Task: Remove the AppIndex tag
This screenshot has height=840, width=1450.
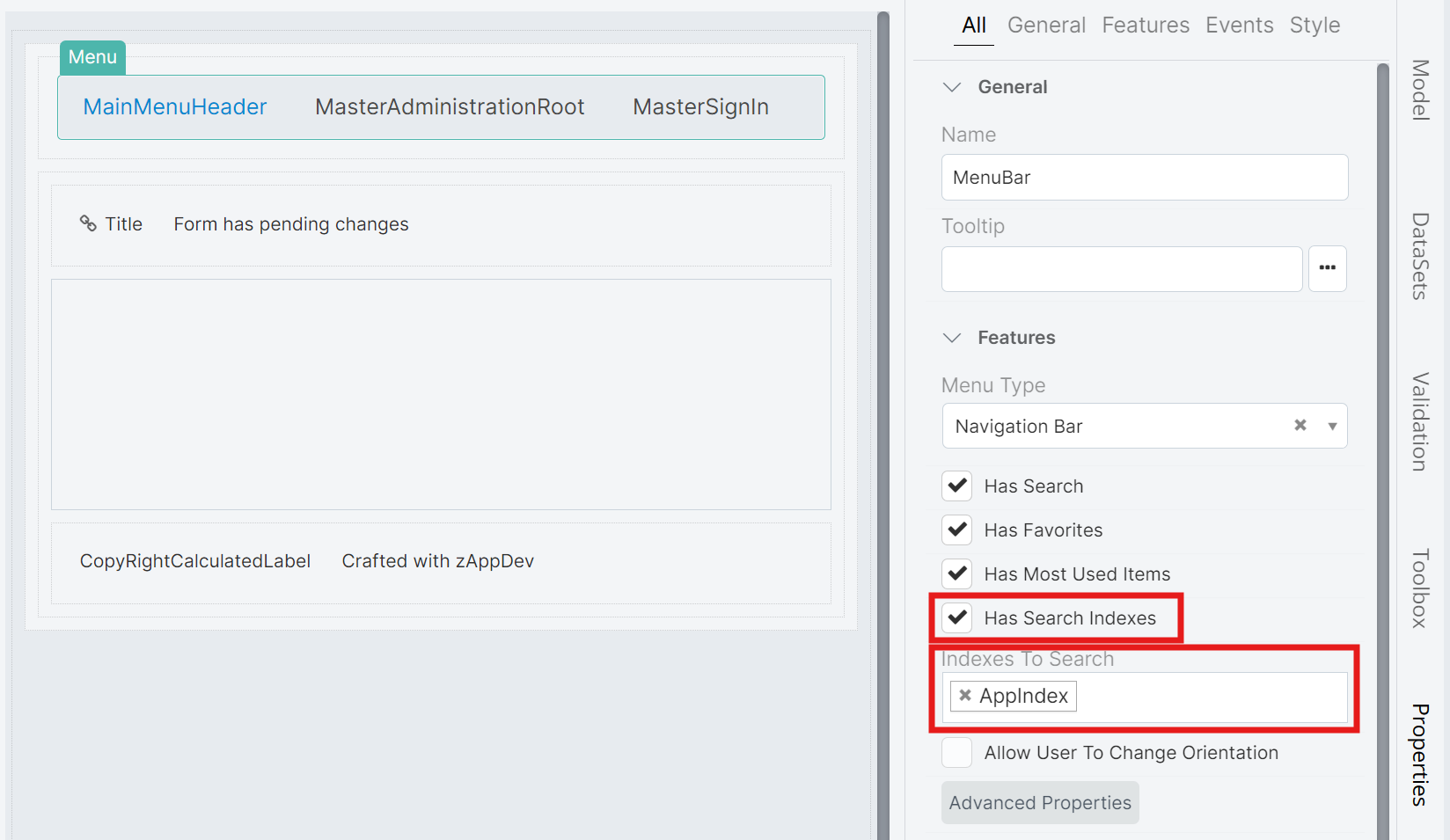Action: [x=966, y=695]
